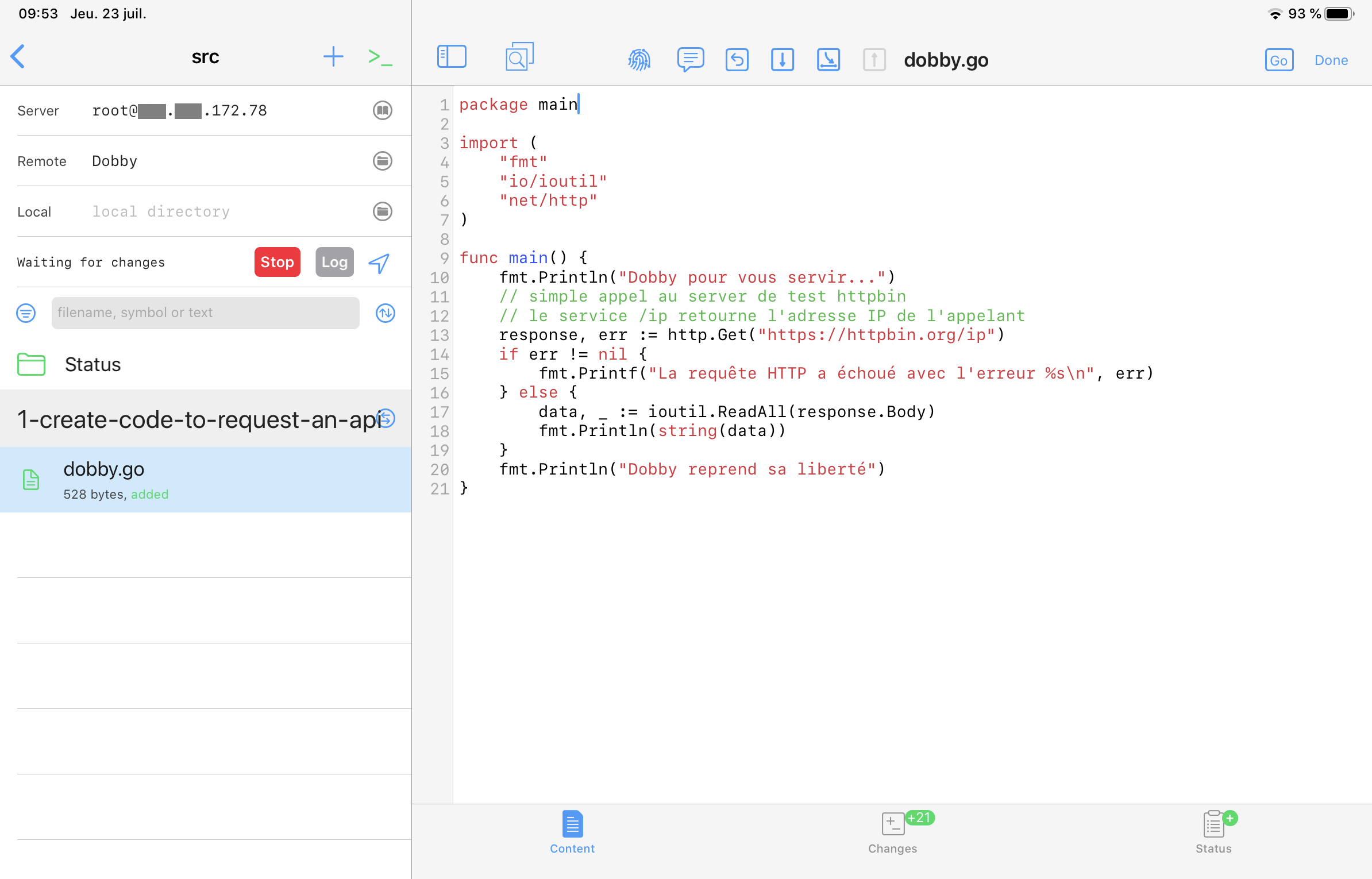The height and width of the screenshot is (879, 1372).
Task: Click the plus icon to add file
Action: coord(333,57)
